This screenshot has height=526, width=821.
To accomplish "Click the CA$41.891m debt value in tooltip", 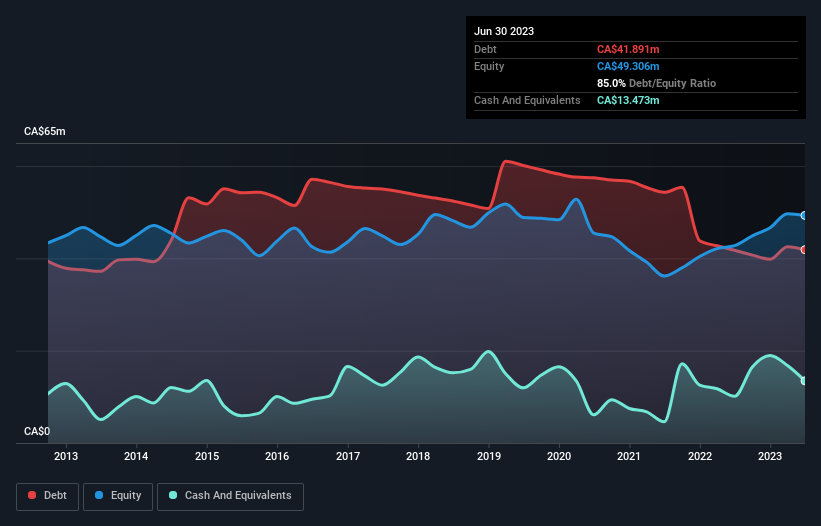I will pos(628,49).
